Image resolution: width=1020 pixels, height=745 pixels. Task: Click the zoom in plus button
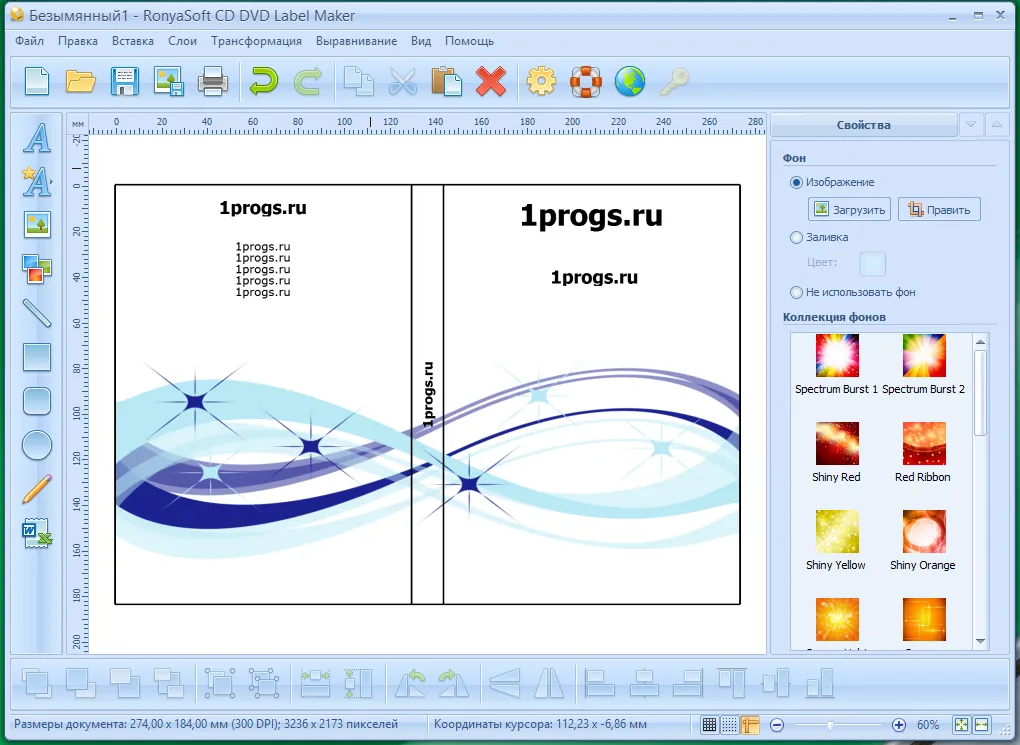(x=898, y=725)
